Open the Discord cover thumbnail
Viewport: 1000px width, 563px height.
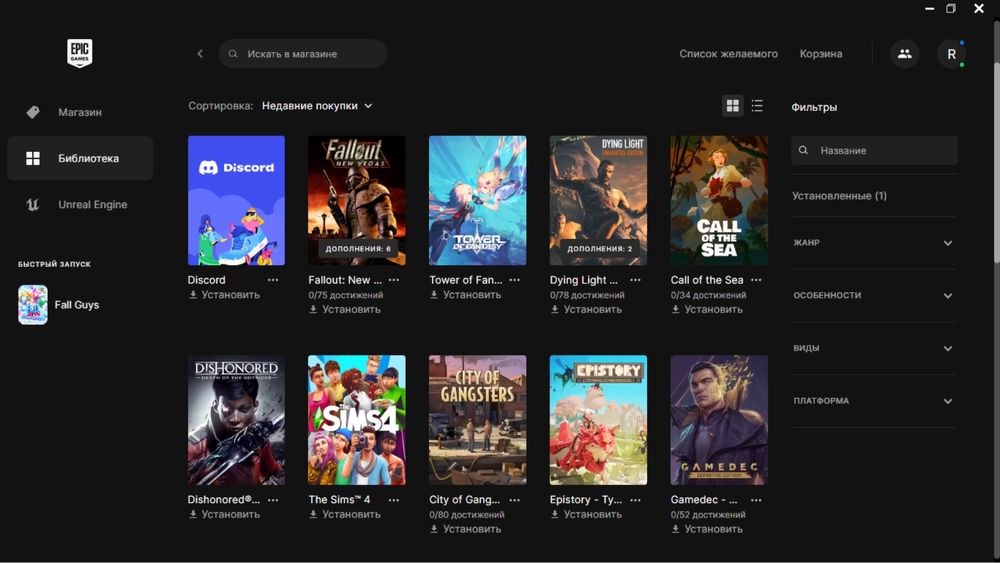point(236,200)
